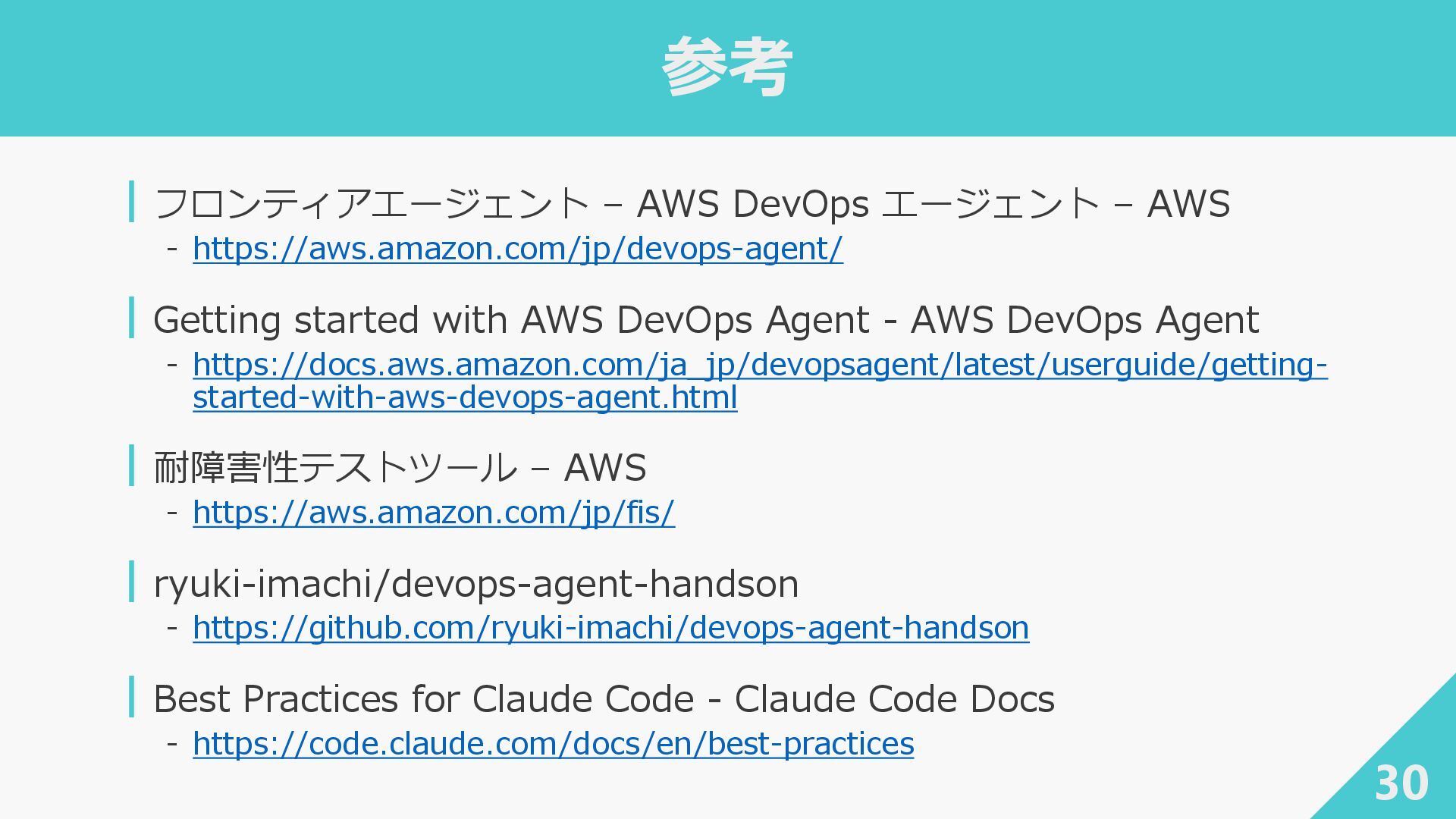Image resolution: width=1456 pixels, height=819 pixels.
Task: Select the ryuki-imachi/devops-agent-handson heading
Action: [x=475, y=583]
